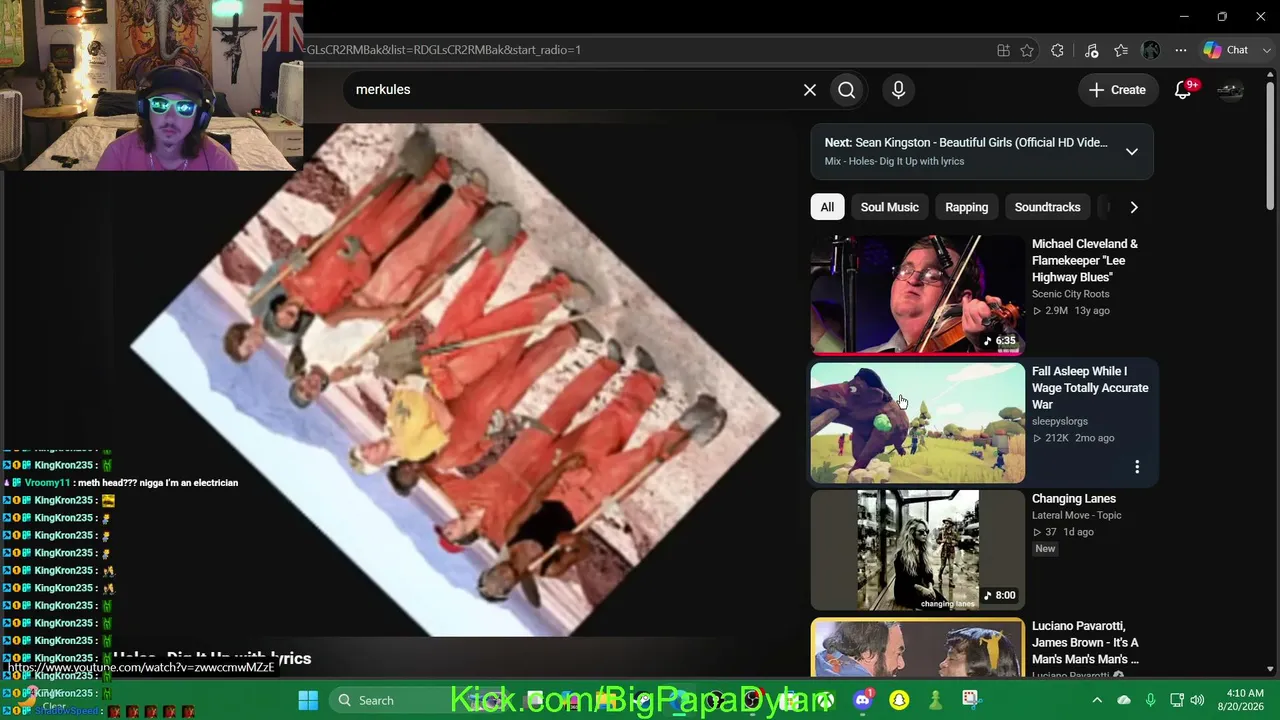The width and height of the screenshot is (1280, 720).
Task: Click the YouTube search box
Action: point(575,90)
